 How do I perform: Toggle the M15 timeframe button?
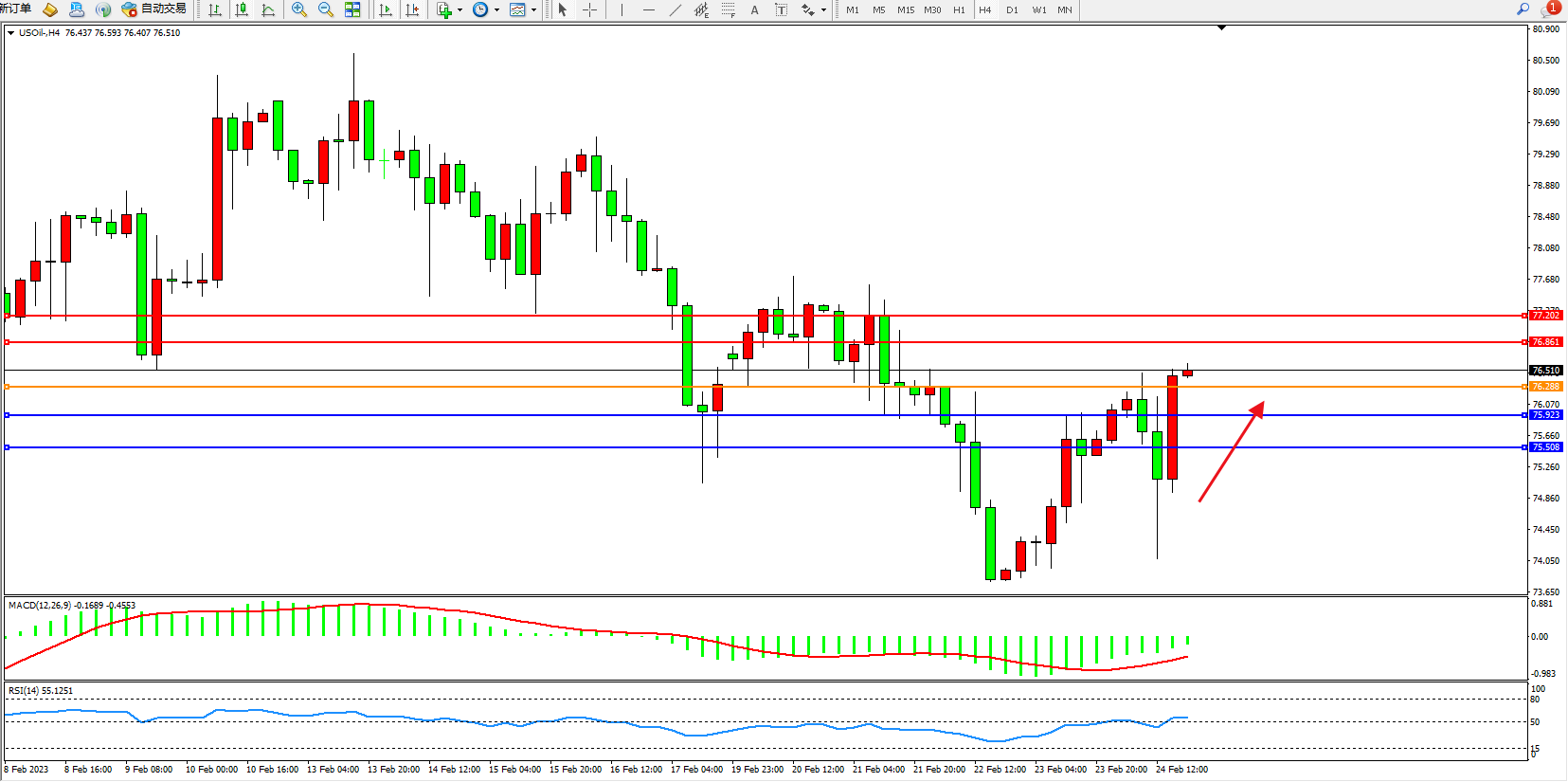pyautogui.click(x=906, y=9)
